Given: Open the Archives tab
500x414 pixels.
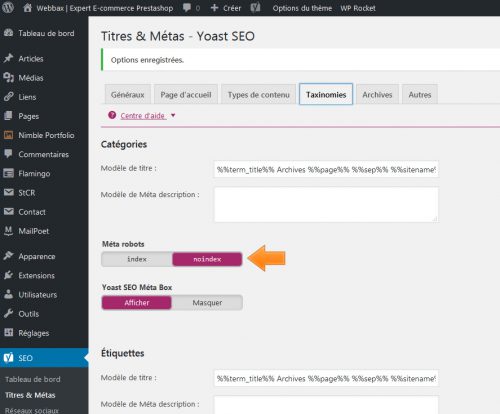Looking at the screenshot, I should click(377, 95).
